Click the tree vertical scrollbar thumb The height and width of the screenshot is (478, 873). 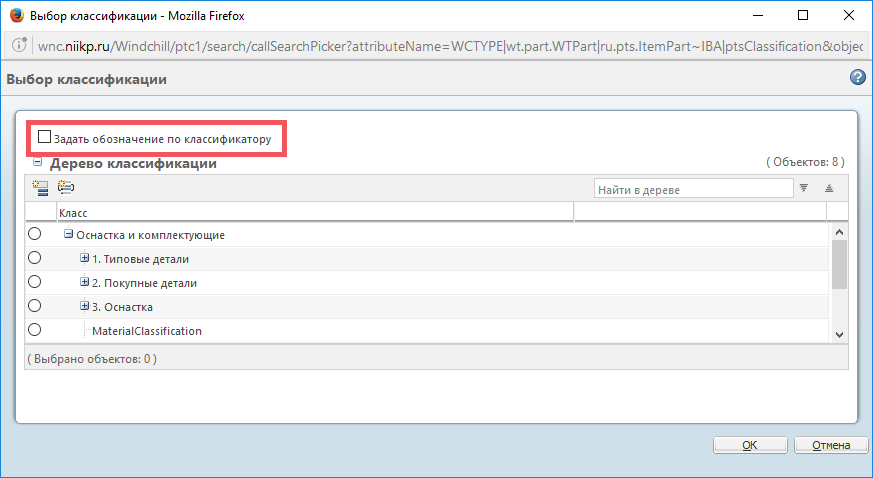tap(840, 264)
